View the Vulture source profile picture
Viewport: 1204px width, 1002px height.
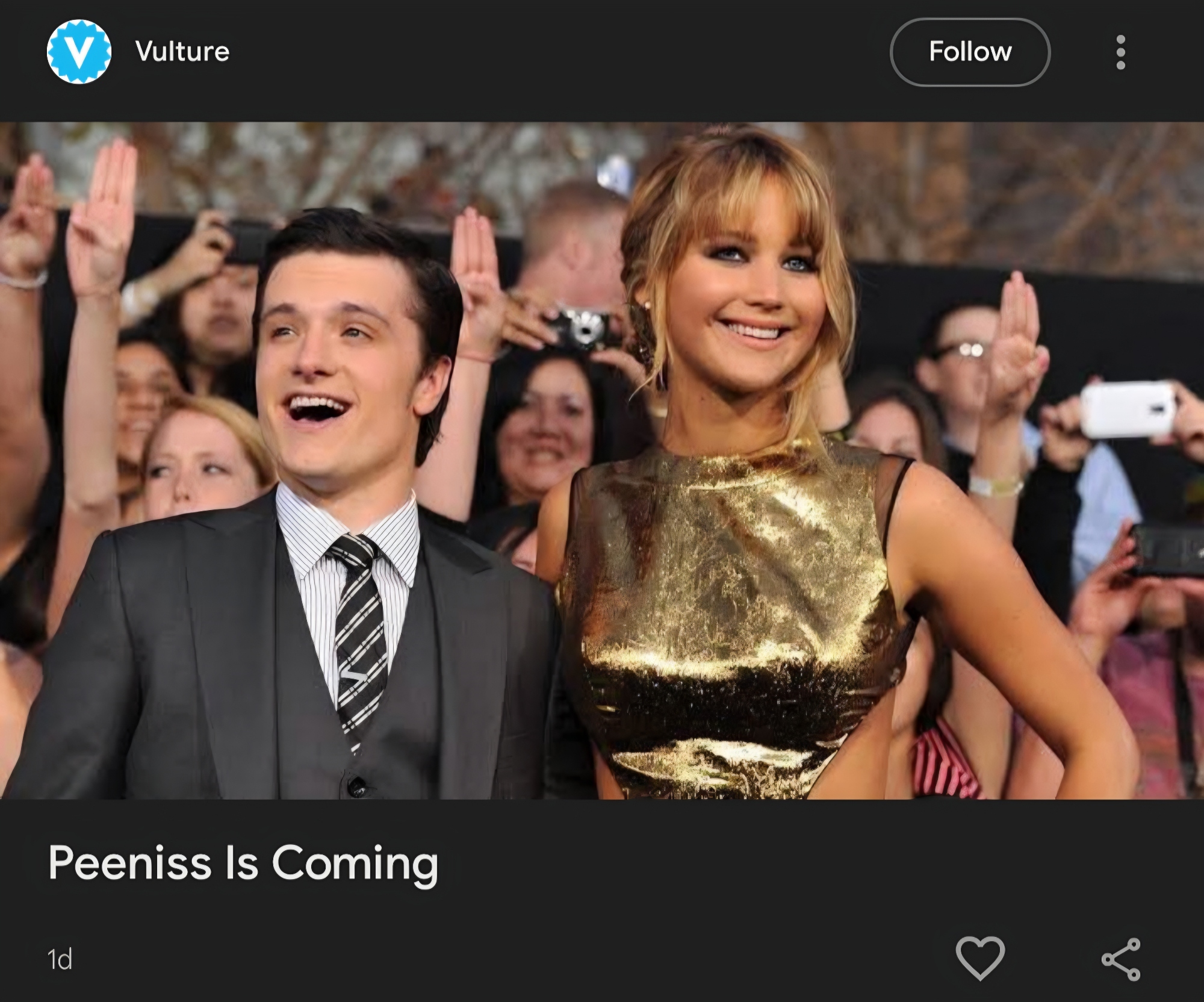79,52
